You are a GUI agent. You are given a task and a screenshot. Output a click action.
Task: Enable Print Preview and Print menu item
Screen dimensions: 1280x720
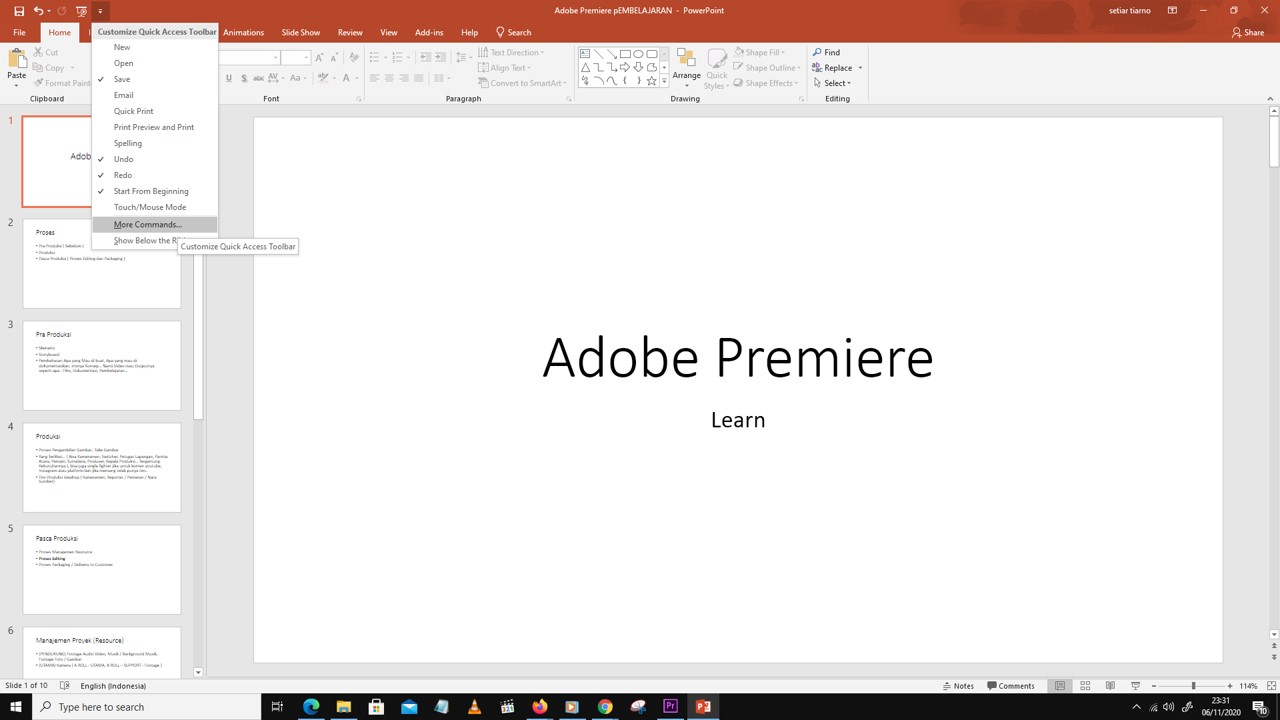pos(154,127)
